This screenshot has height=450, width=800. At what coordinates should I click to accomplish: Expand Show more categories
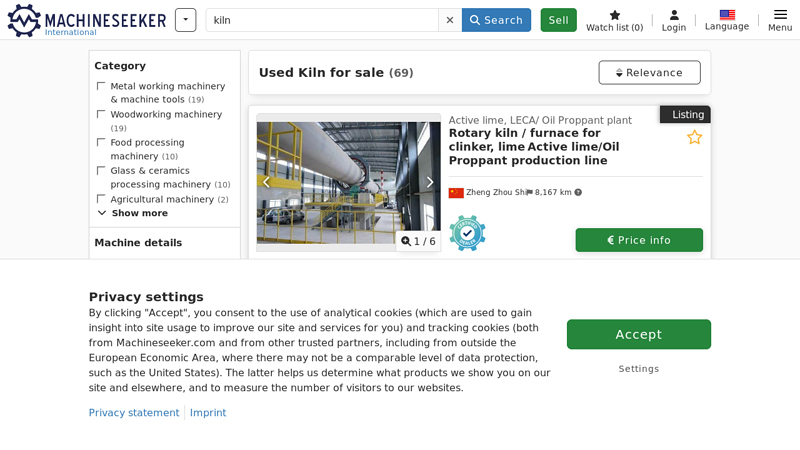tap(132, 213)
